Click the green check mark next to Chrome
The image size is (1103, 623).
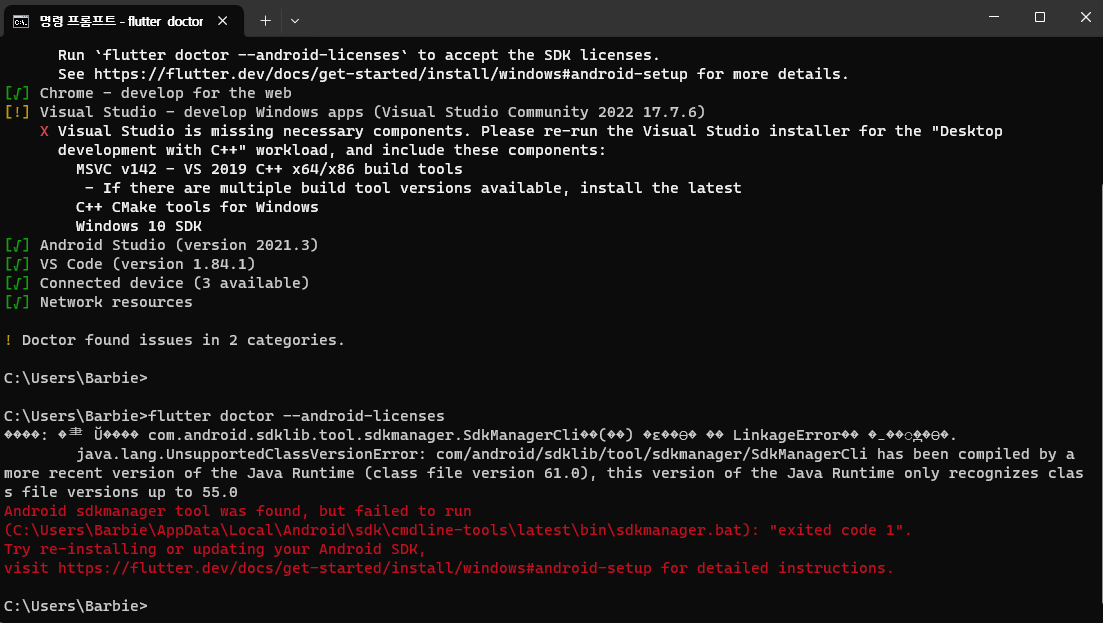point(17,94)
